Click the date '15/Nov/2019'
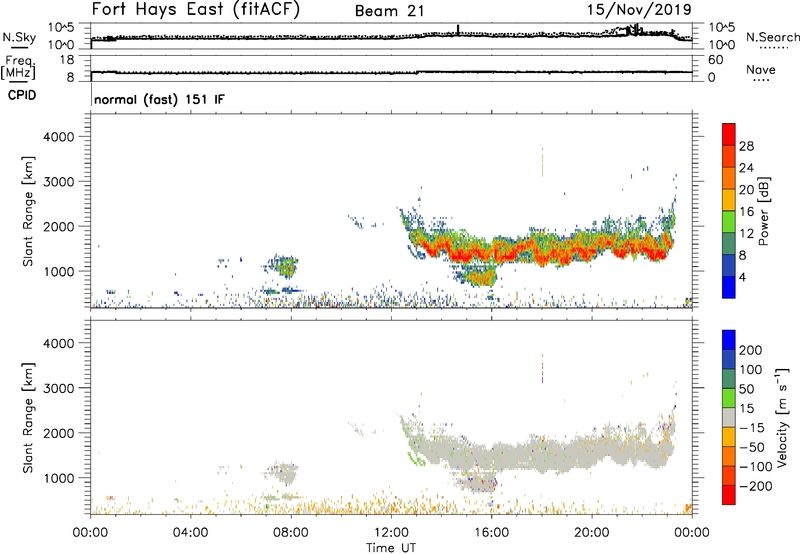This screenshot has height=554, width=800. [x=639, y=9]
